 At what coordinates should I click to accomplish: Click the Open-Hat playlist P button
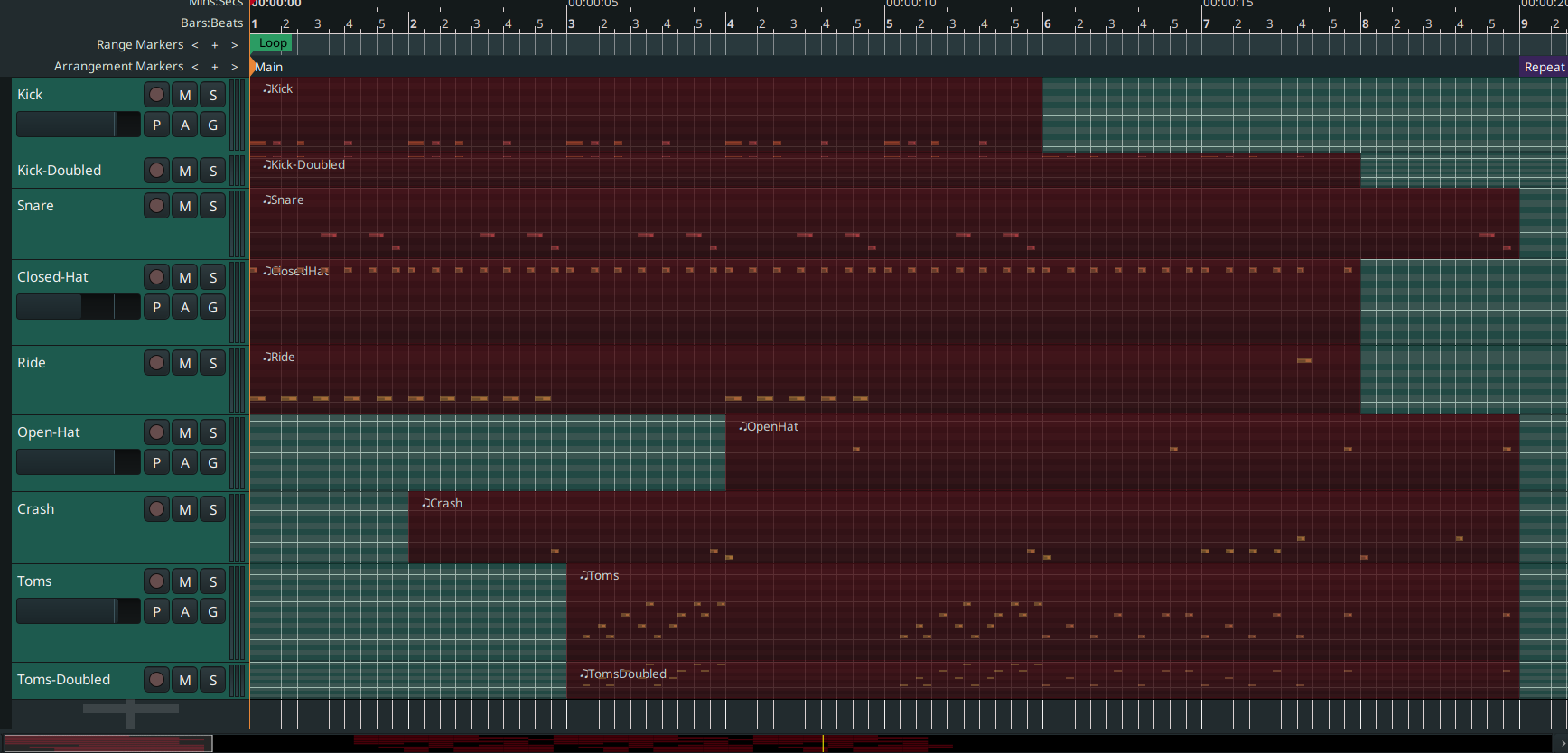pos(156,462)
